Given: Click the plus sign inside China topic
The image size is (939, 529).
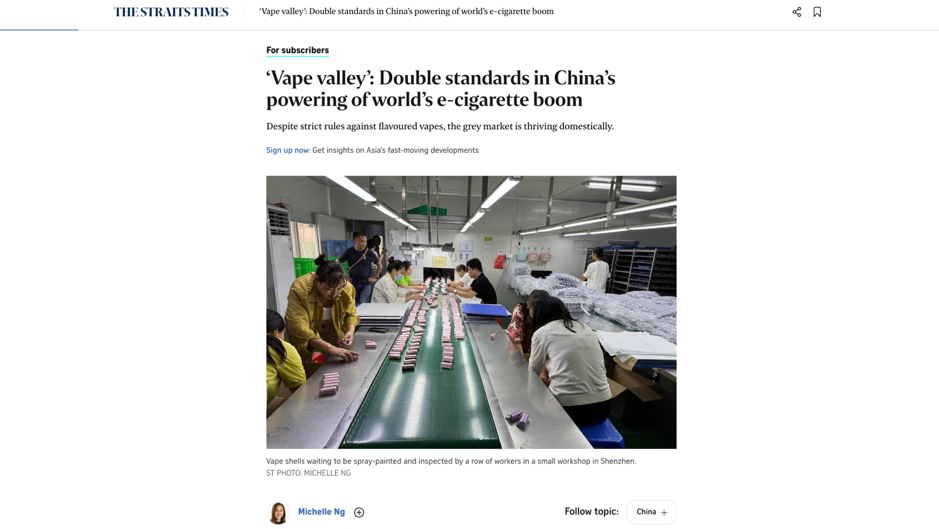Looking at the screenshot, I should tap(664, 512).
